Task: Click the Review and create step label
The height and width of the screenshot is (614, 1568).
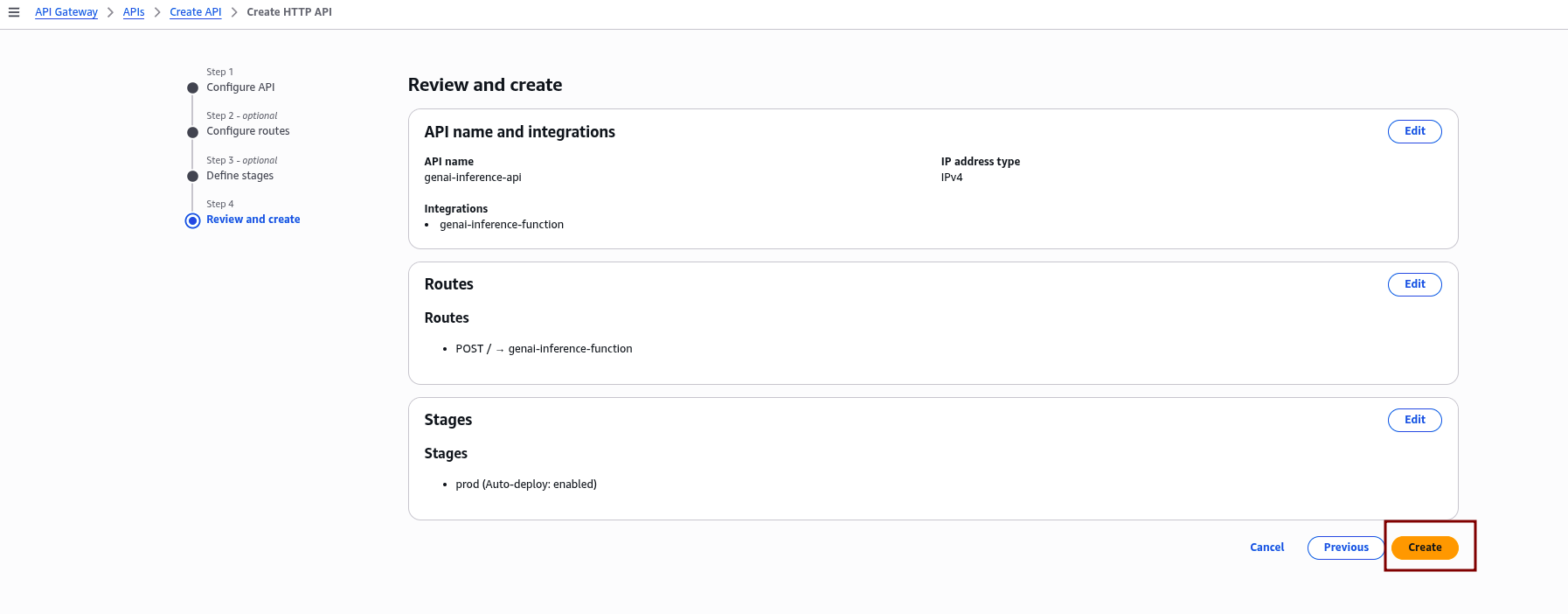Action: click(x=253, y=220)
